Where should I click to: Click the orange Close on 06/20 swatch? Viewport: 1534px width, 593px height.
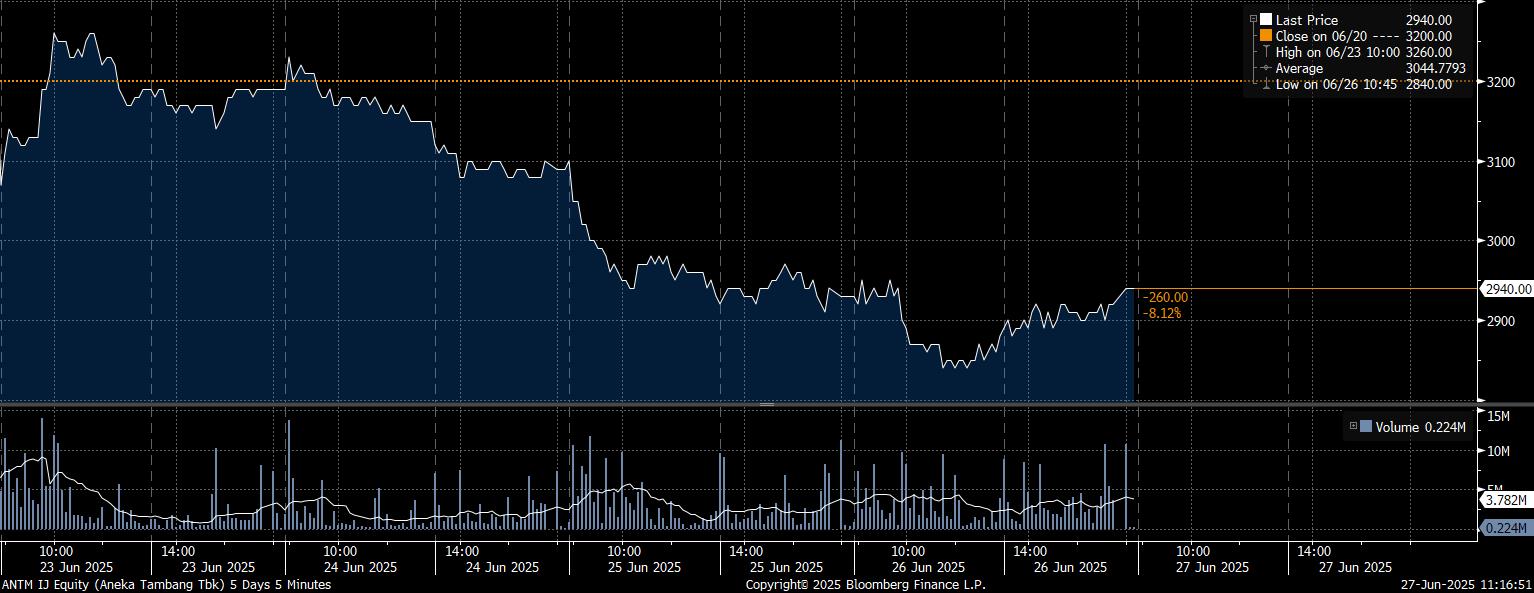[1266, 36]
